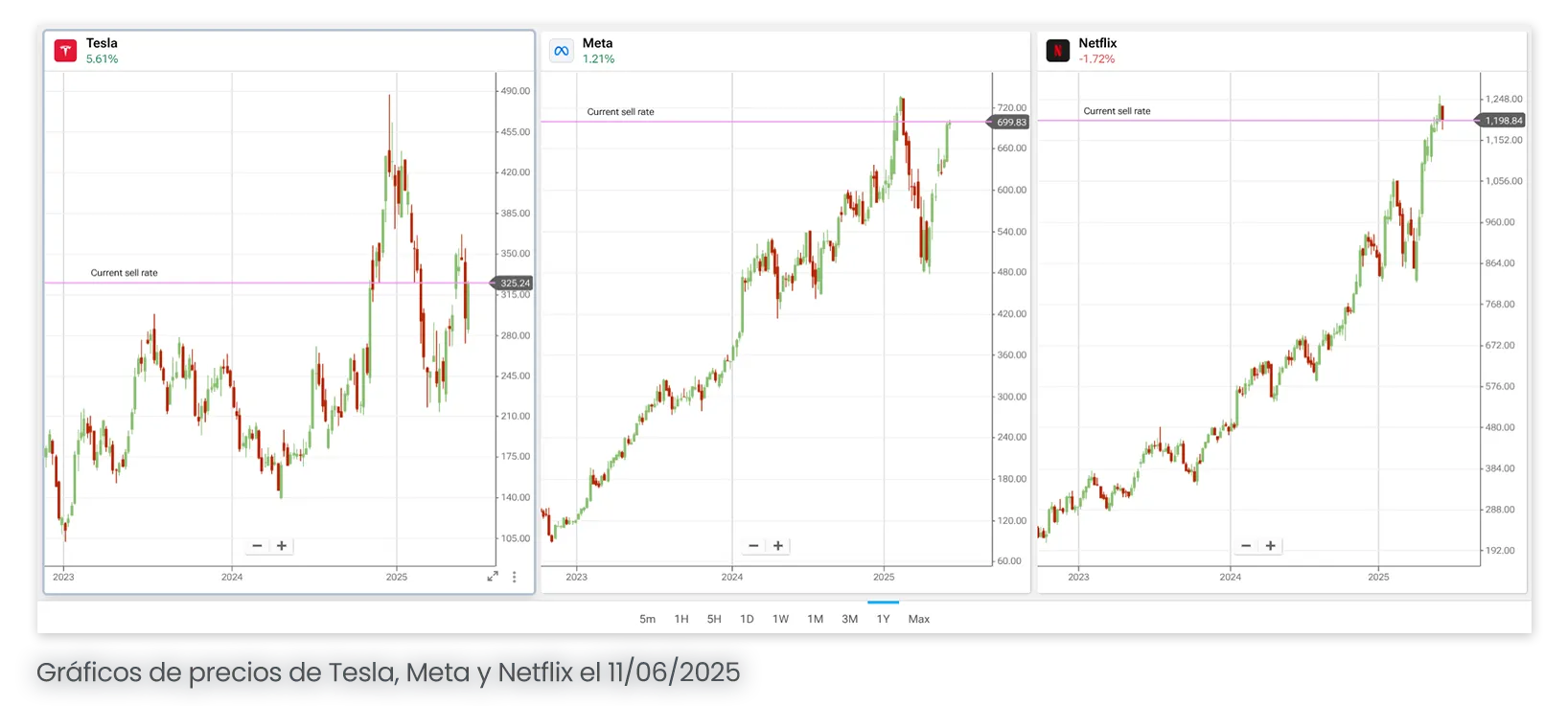This screenshot has height=706, width=1568.
Task: Zoom in the Meta chart
Action: (x=778, y=546)
